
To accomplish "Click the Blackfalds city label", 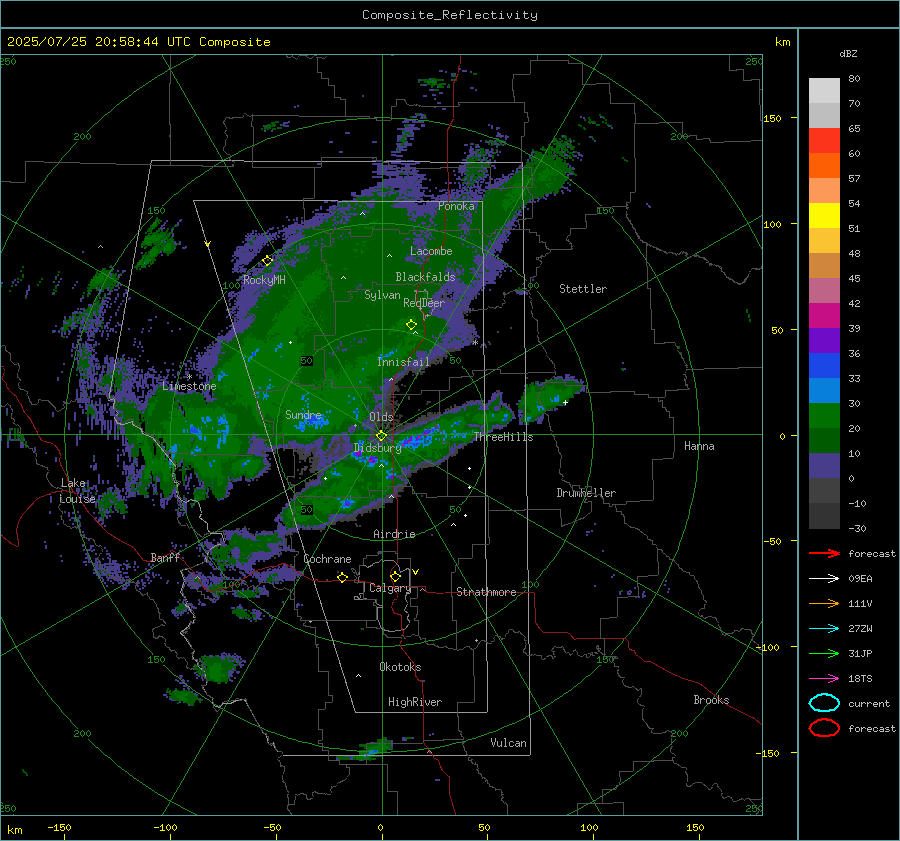I will click(425, 277).
